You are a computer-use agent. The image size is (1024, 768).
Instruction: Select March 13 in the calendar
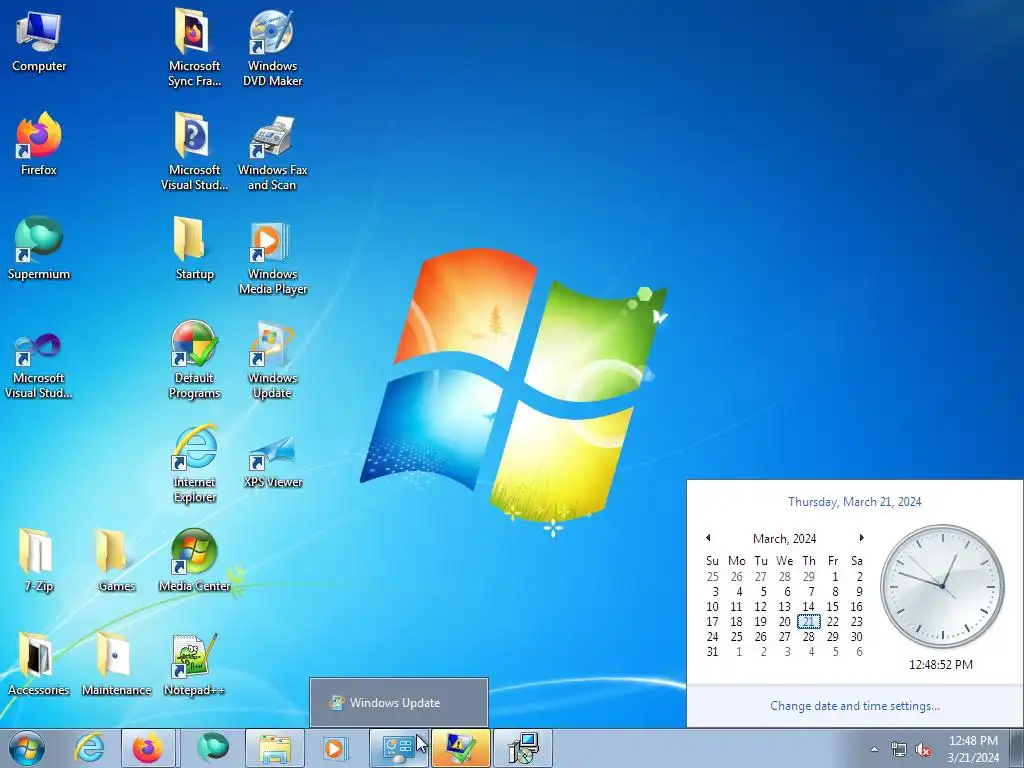point(784,607)
